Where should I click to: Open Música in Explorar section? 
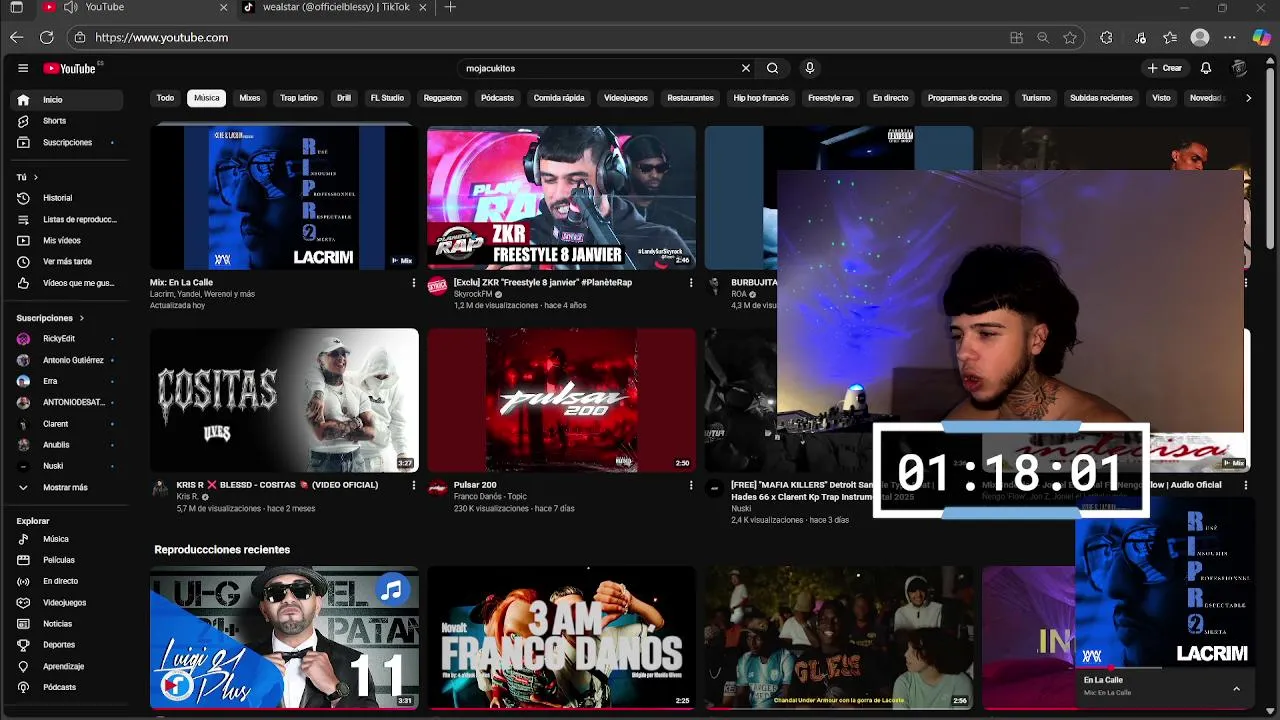tap(67, 539)
